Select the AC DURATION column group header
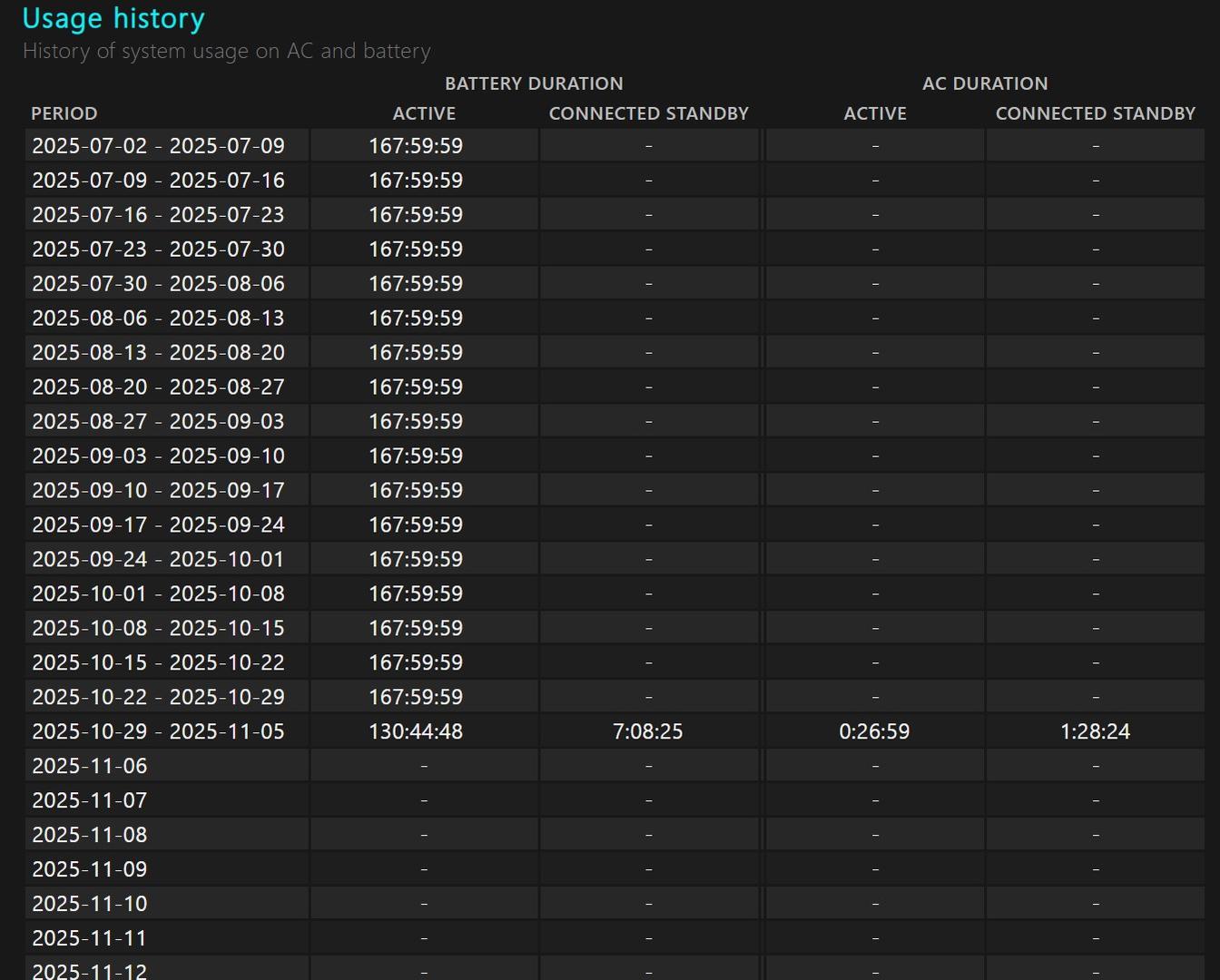Viewport: 1220px width, 980px height. pos(985,83)
